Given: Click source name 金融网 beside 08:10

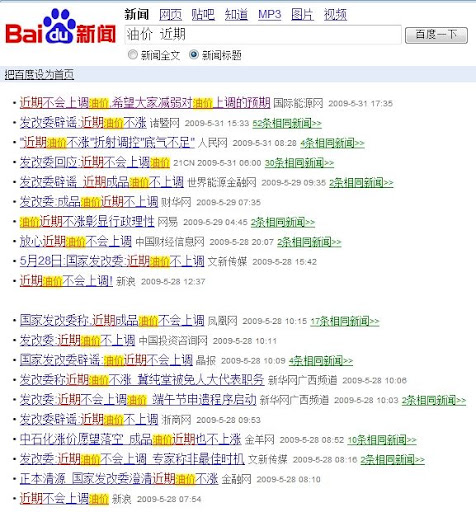Looking at the screenshot, I should (236, 479).
